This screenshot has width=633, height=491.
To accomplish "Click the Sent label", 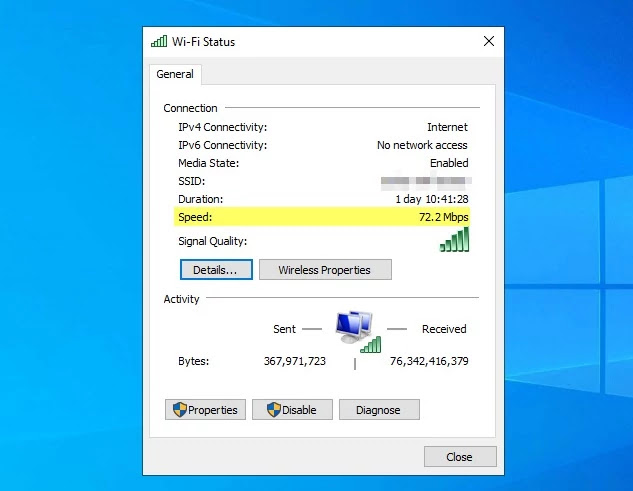I will coord(284,329).
